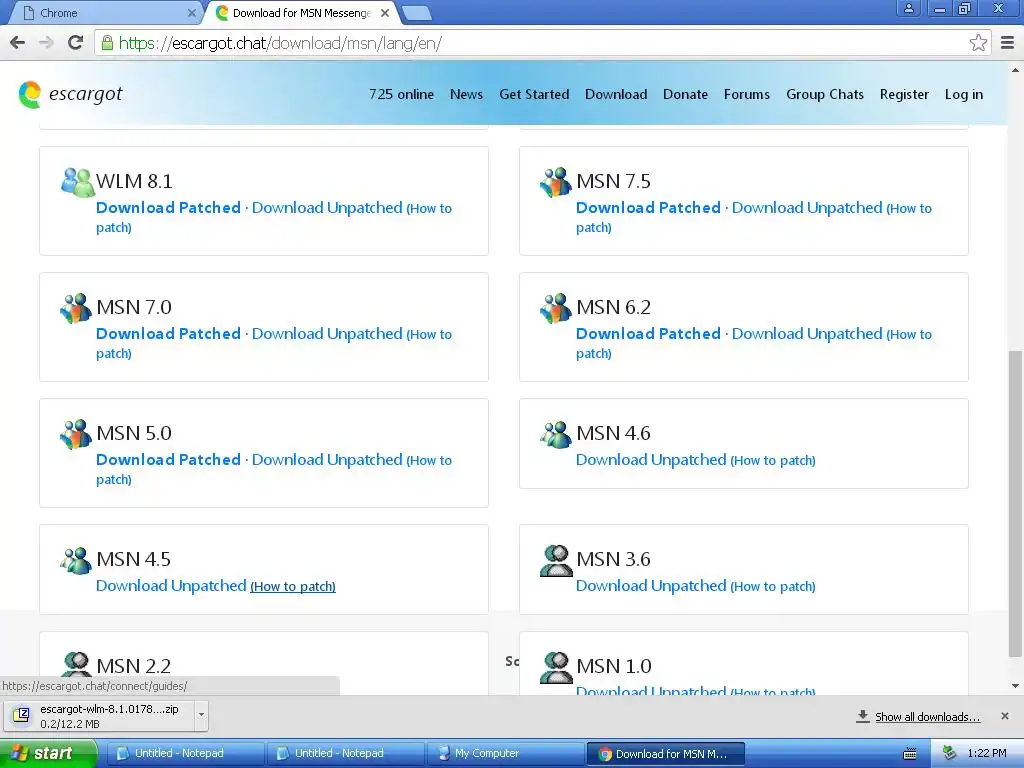1024x768 pixels.
Task: Click the keyboard icon in system tray
Action: [x=910, y=754]
